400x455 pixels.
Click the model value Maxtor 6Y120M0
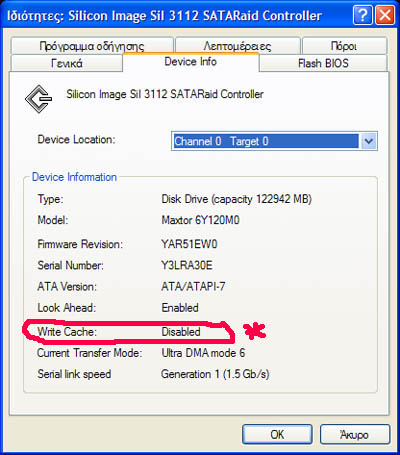point(200,220)
